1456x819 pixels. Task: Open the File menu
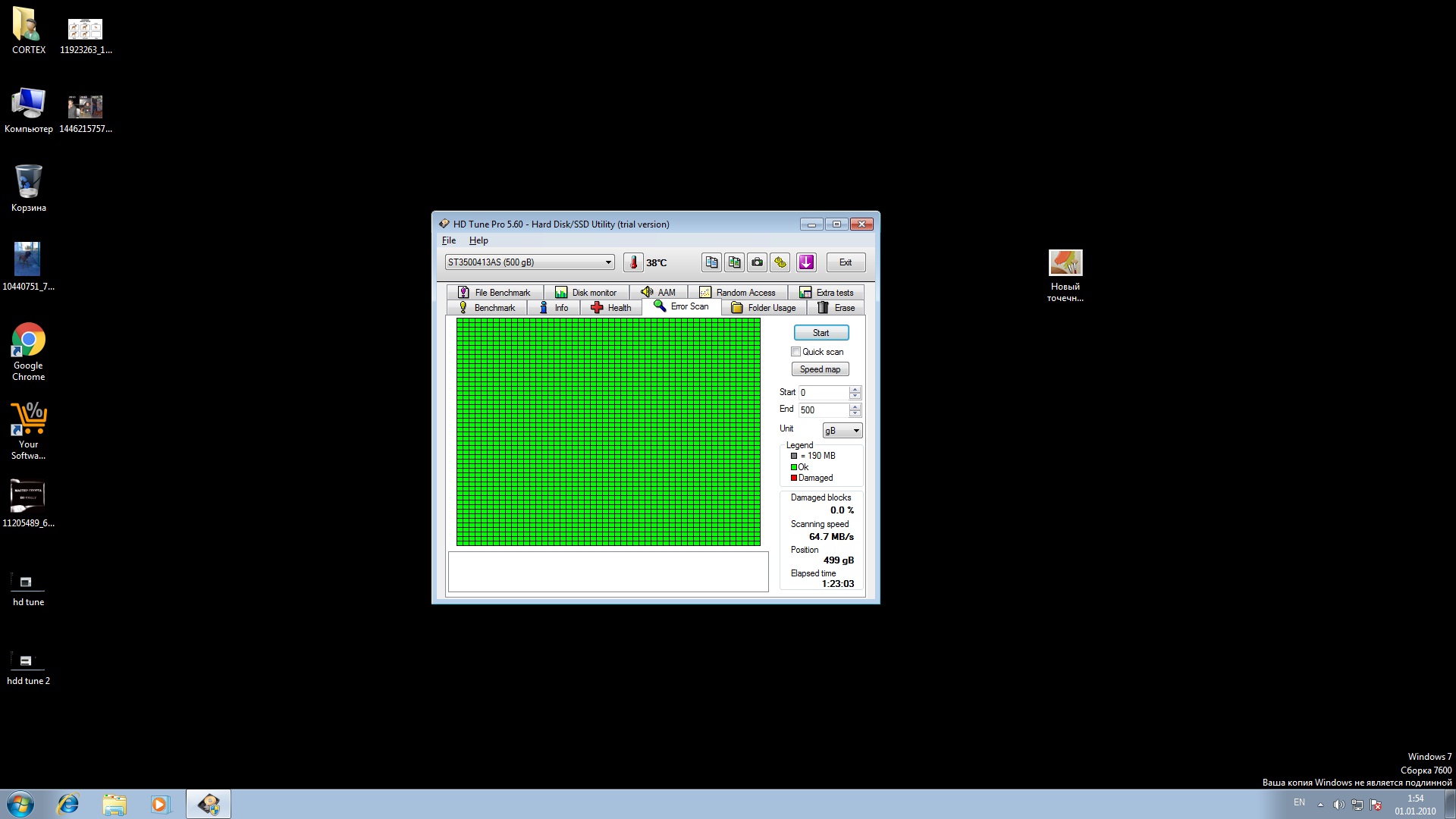(449, 240)
